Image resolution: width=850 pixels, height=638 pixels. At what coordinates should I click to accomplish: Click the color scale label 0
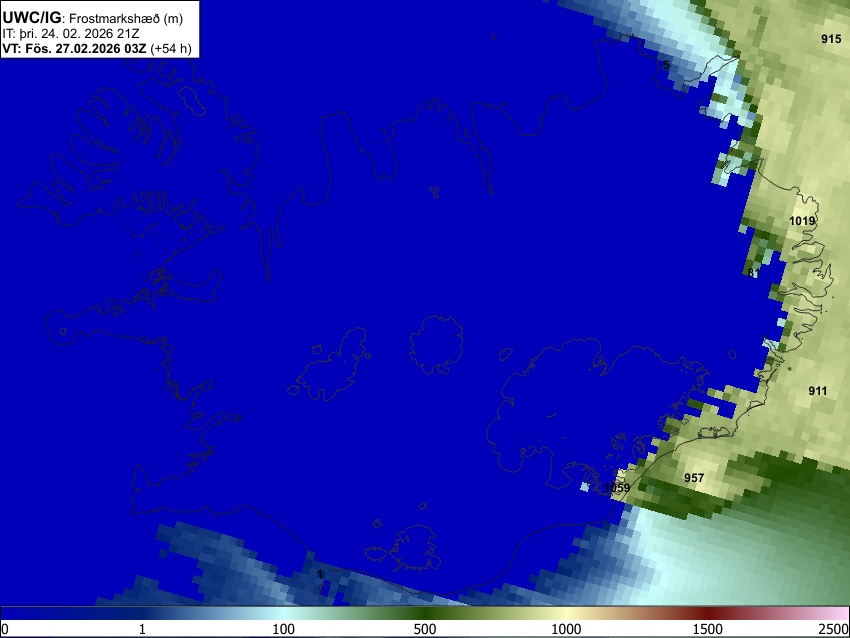[x=5, y=629]
